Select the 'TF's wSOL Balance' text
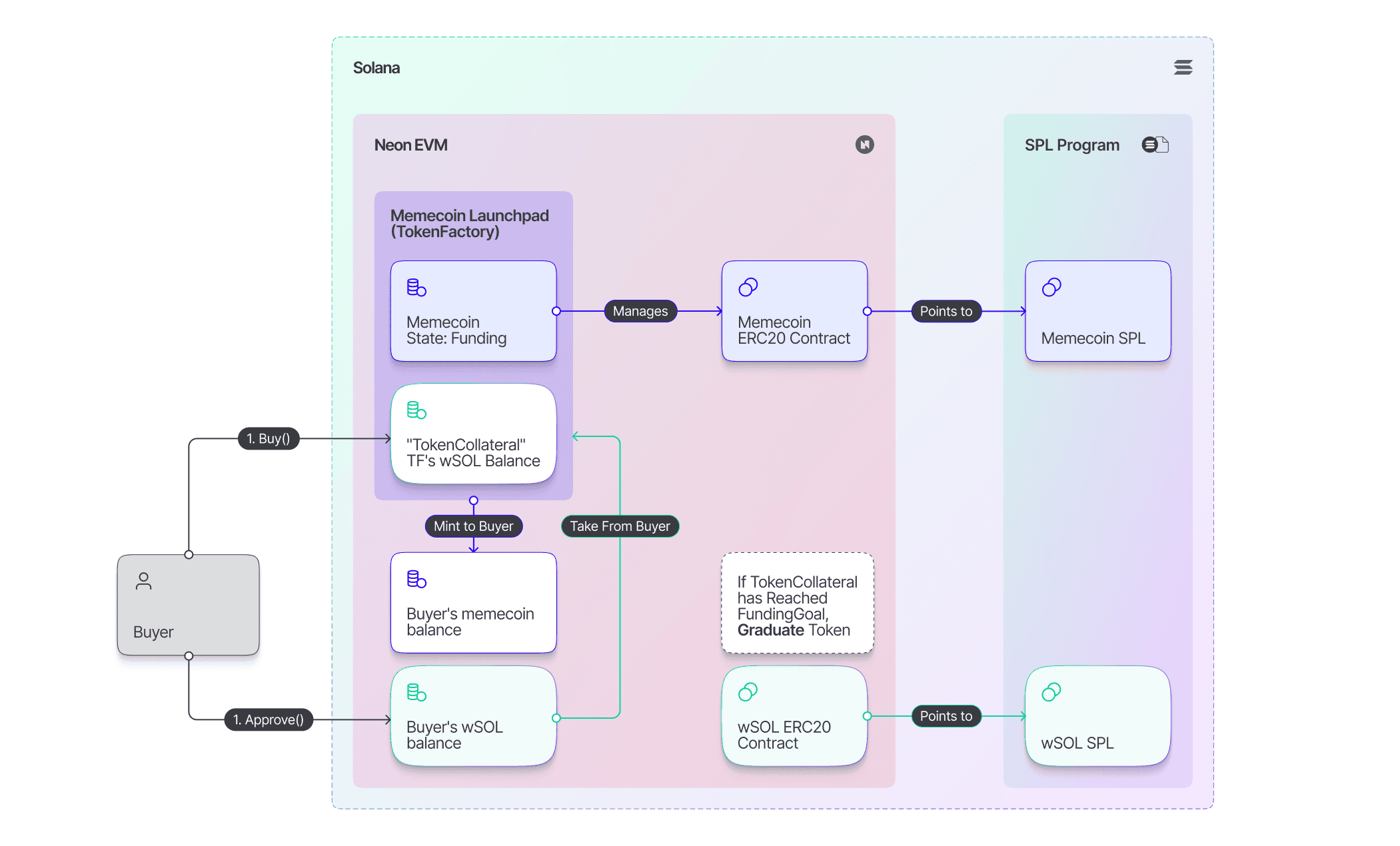Screen dimensions: 1400x846 [x=473, y=461]
